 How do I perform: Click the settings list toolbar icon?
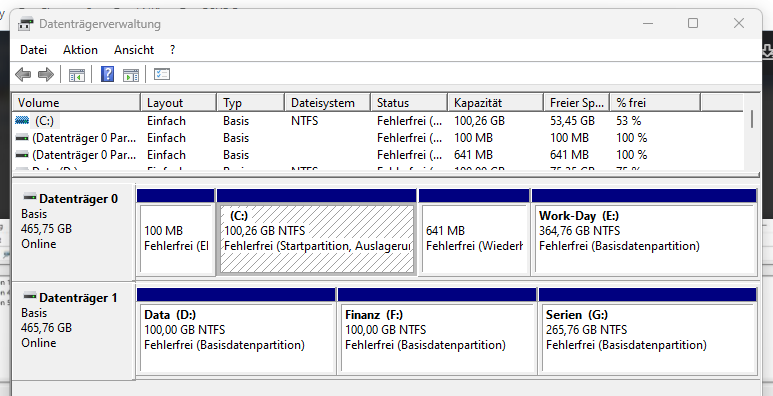(162, 74)
